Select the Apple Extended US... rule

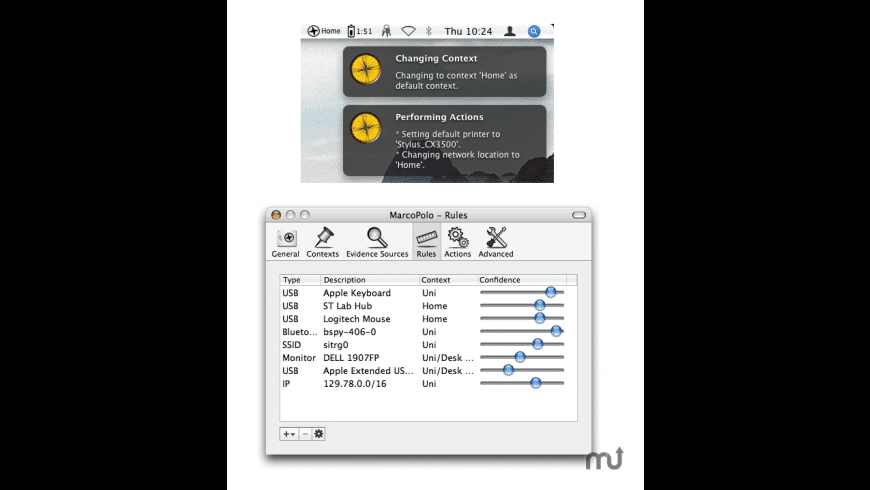[x=428, y=371]
